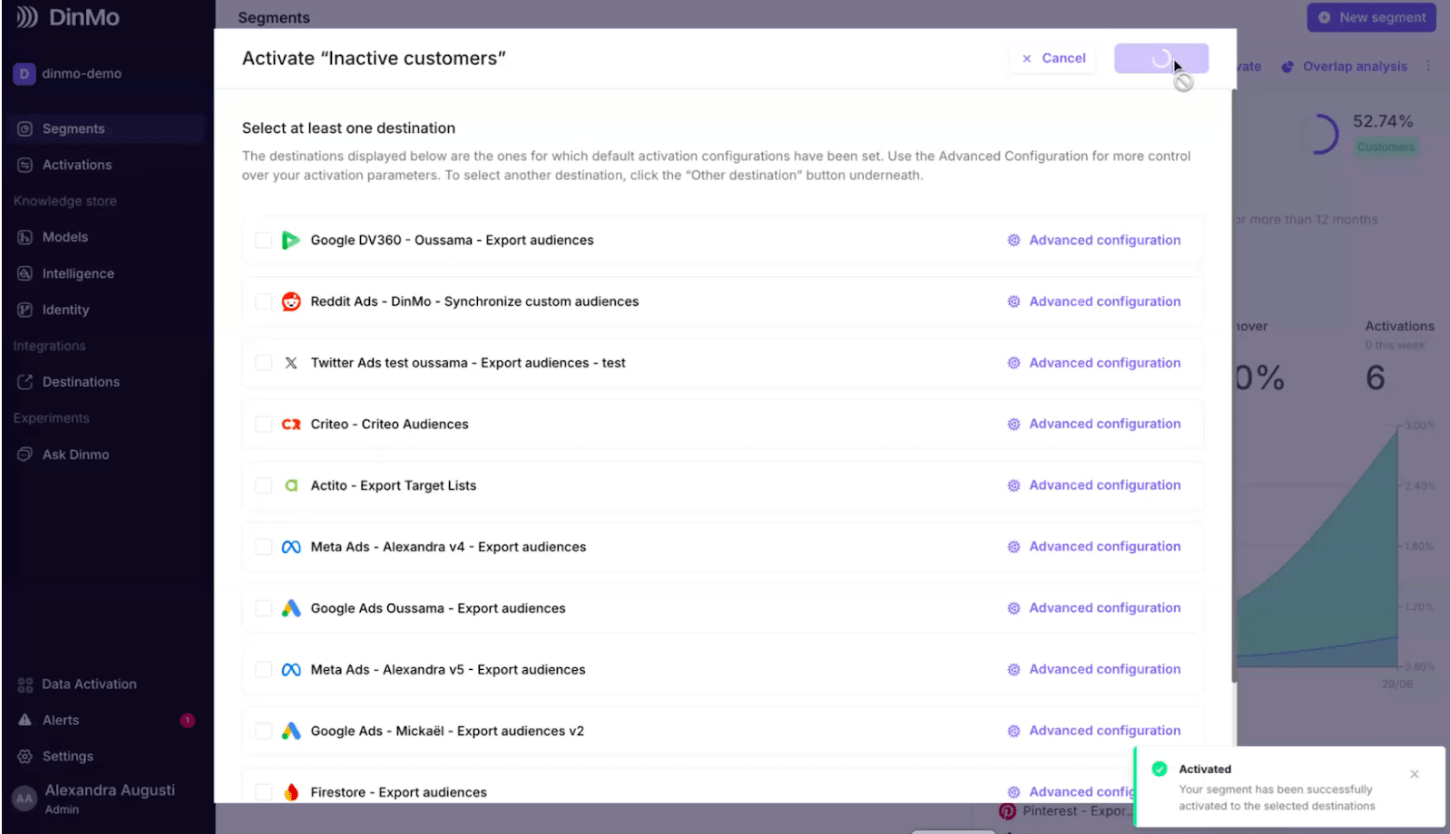Click the Criteo logo icon
This screenshot has width=1450, height=834.
(x=291, y=424)
